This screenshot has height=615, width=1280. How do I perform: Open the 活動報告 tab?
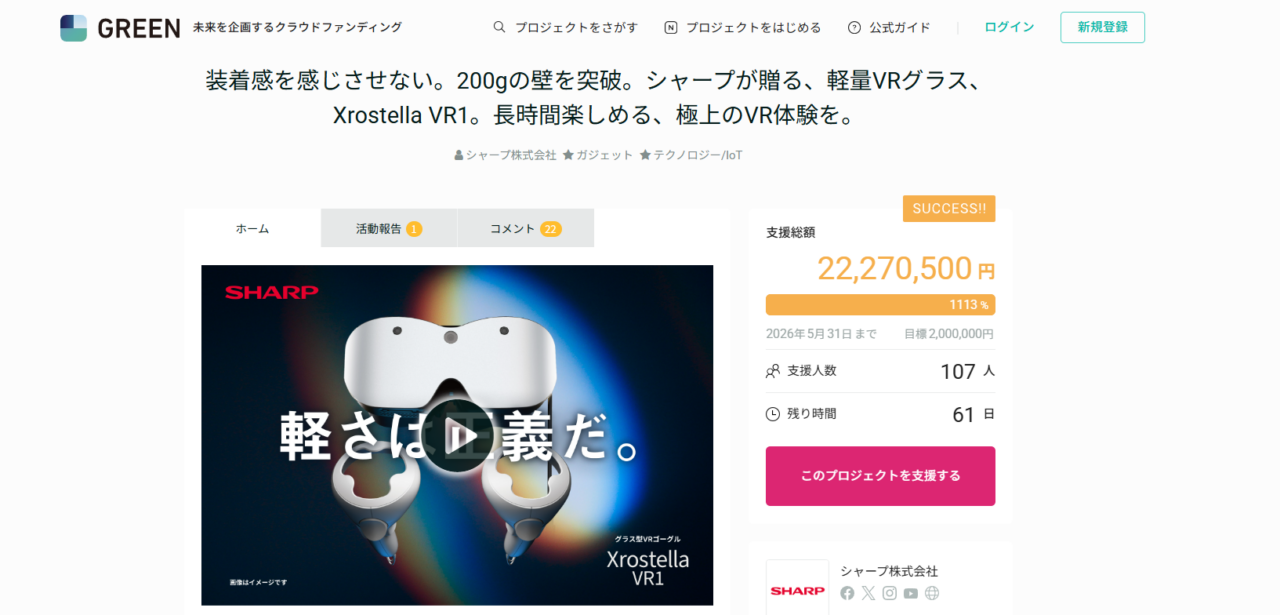pyautogui.click(x=389, y=228)
